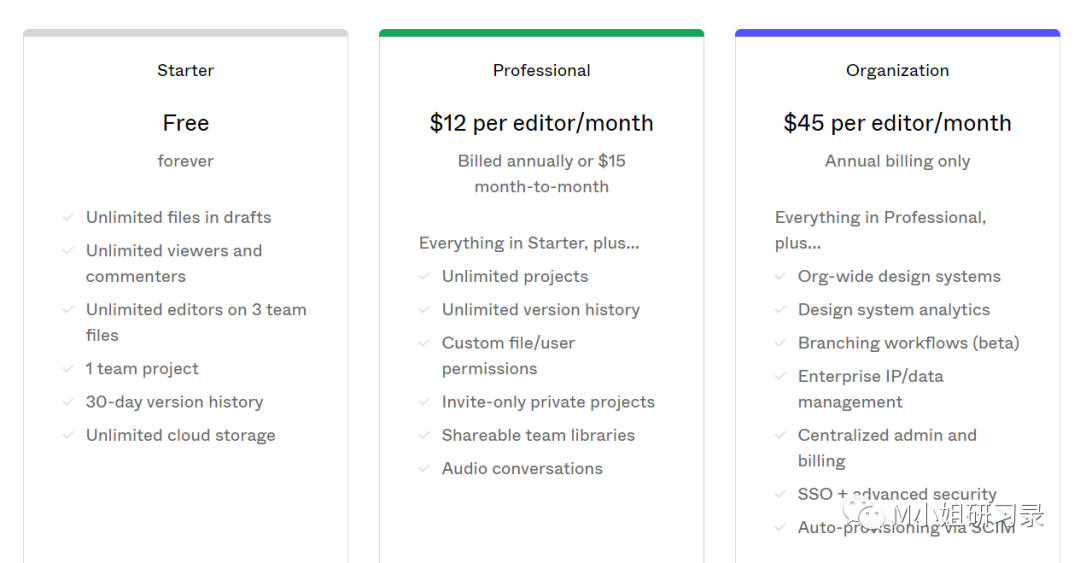Image resolution: width=1080 pixels, height=563 pixels.
Task: Click the WeChat logo in the watermark
Action: point(865,515)
